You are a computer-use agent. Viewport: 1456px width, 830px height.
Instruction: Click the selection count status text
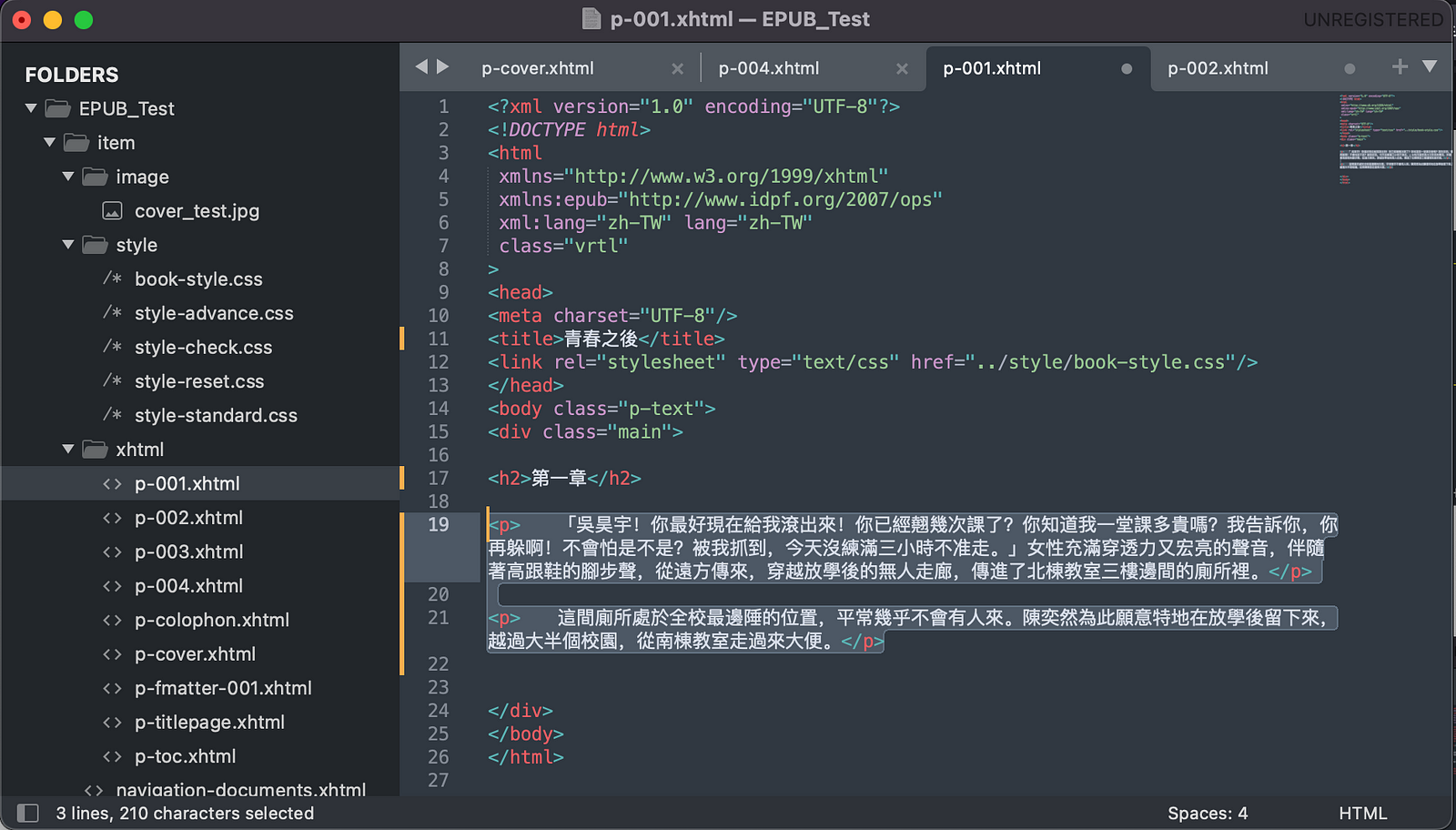coord(185,814)
